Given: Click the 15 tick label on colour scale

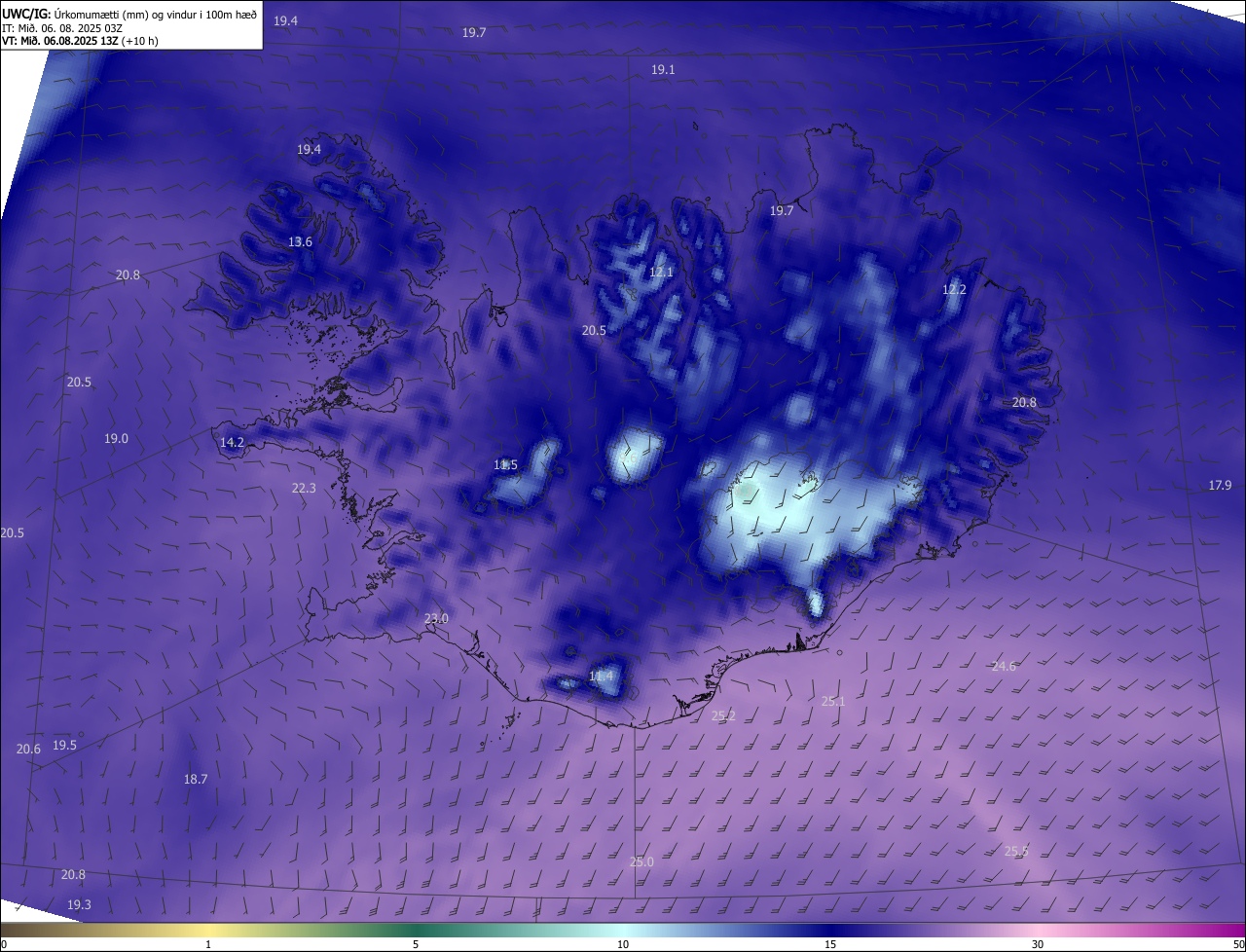Looking at the screenshot, I should (x=830, y=945).
